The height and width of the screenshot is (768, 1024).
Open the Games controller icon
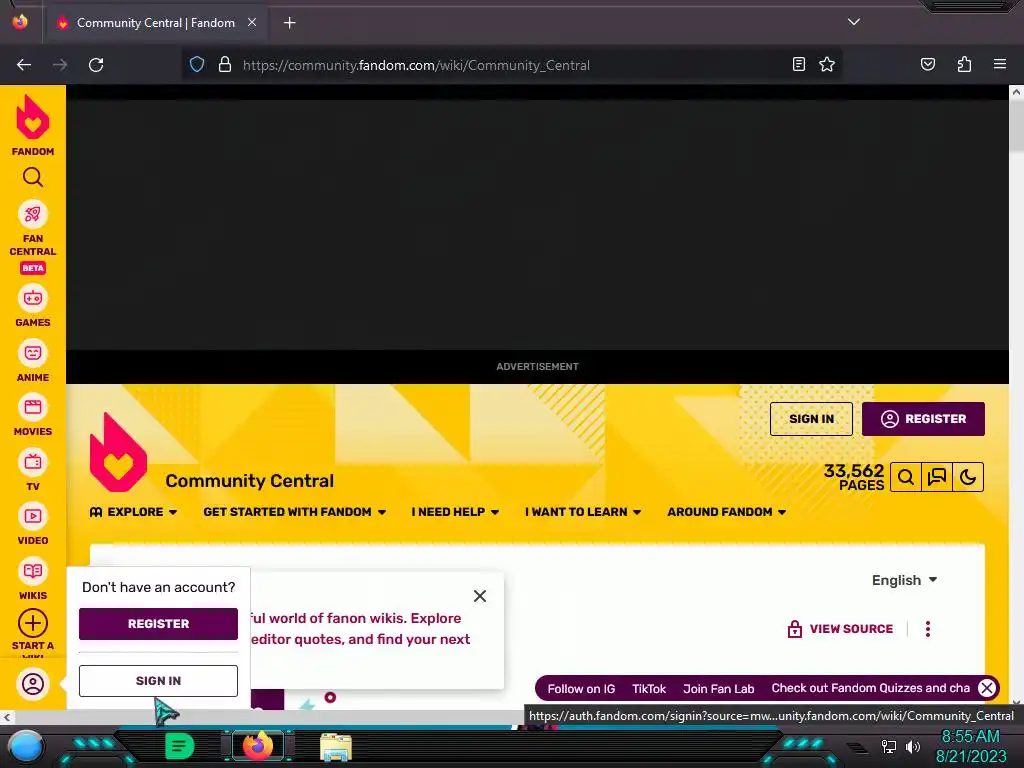[33, 298]
